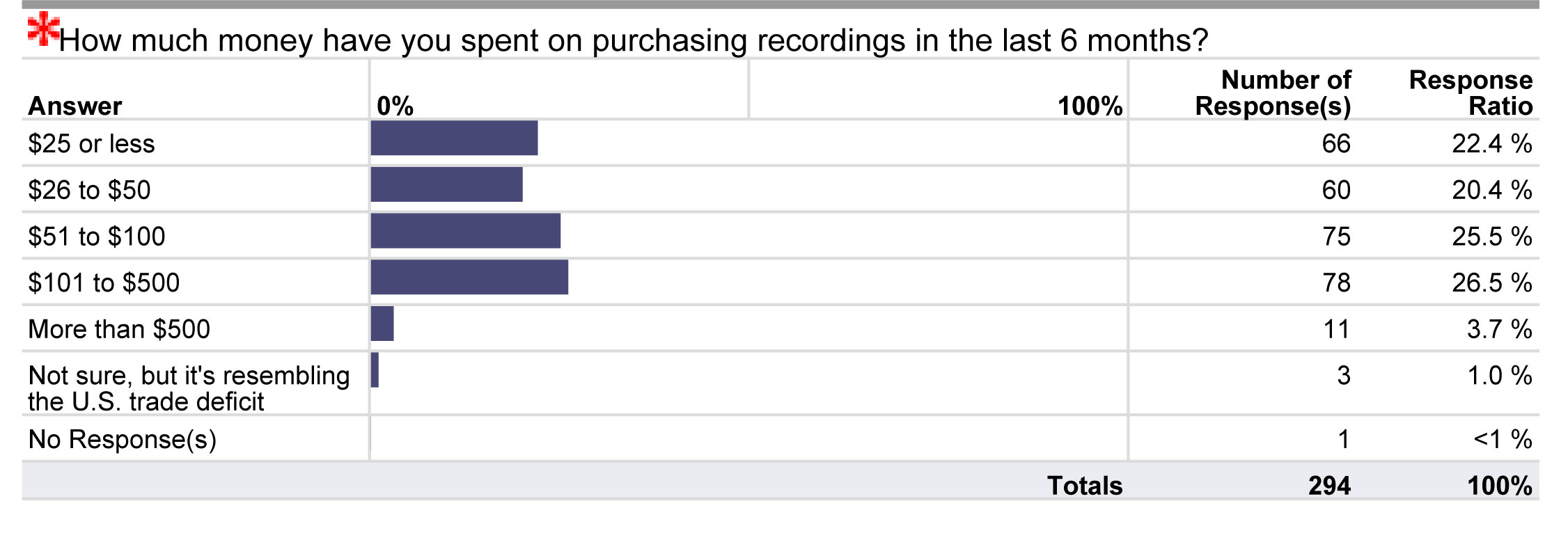Click the response count 75 cell
1568x533 pixels.
[x=1336, y=237]
